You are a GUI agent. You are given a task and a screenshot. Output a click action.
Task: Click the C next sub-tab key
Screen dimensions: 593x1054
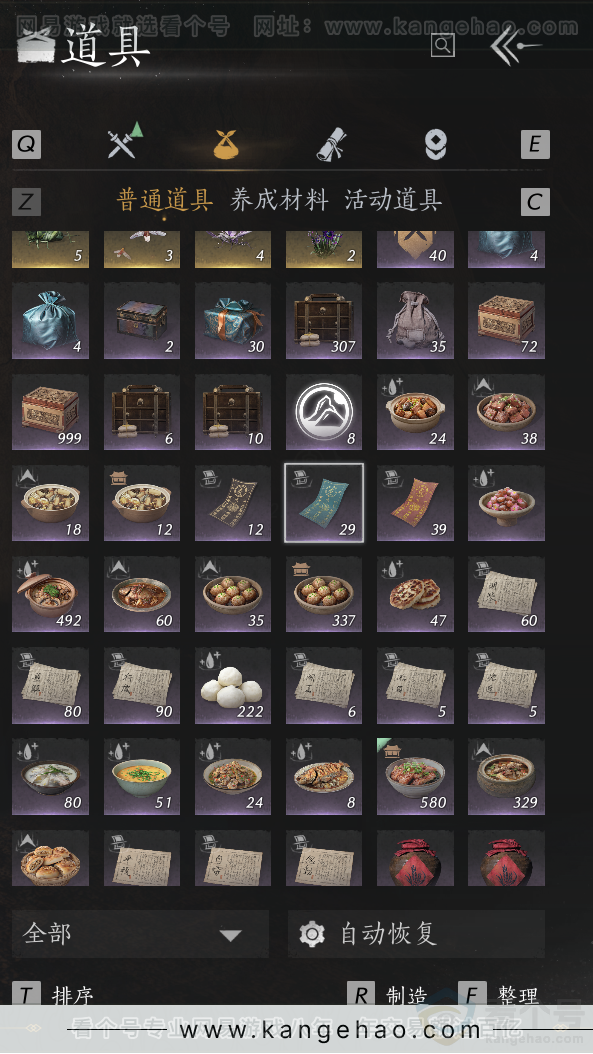[x=535, y=202]
